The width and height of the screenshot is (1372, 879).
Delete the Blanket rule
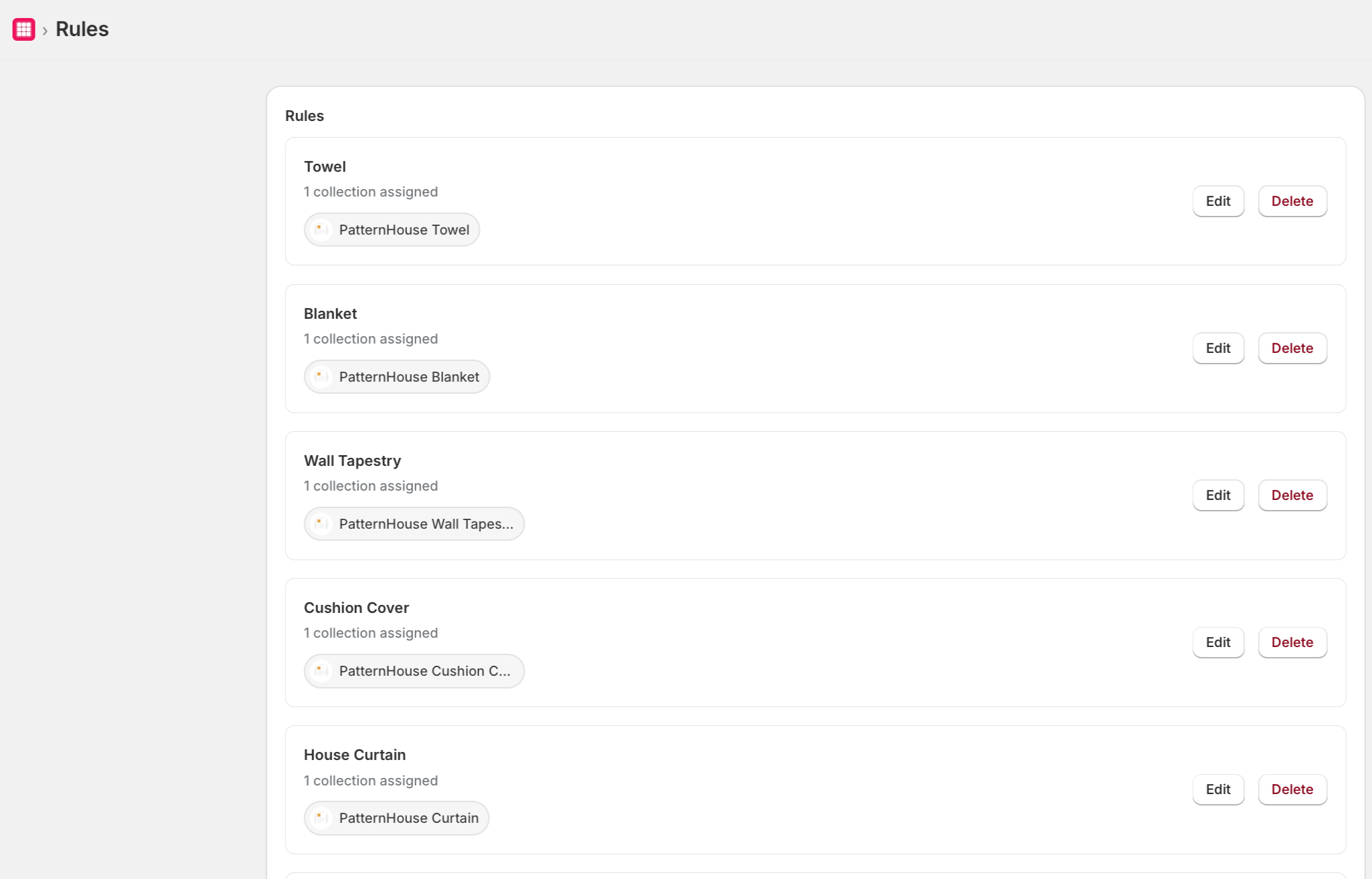coord(1292,348)
